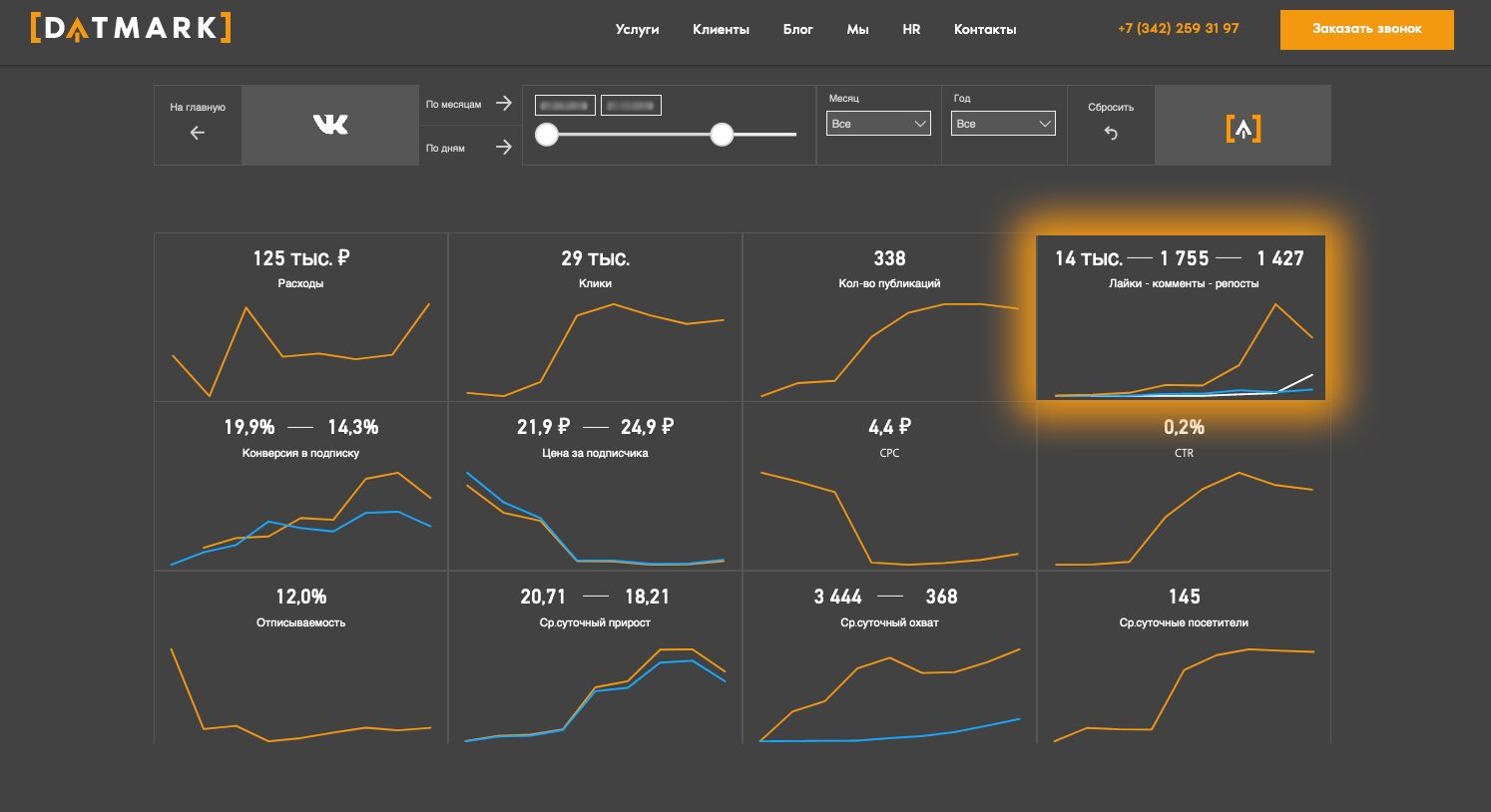Click the Ср.суточные посетители chart card
Image resolution: width=1491 pixels, height=812 pixels.
coord(1184,657)
